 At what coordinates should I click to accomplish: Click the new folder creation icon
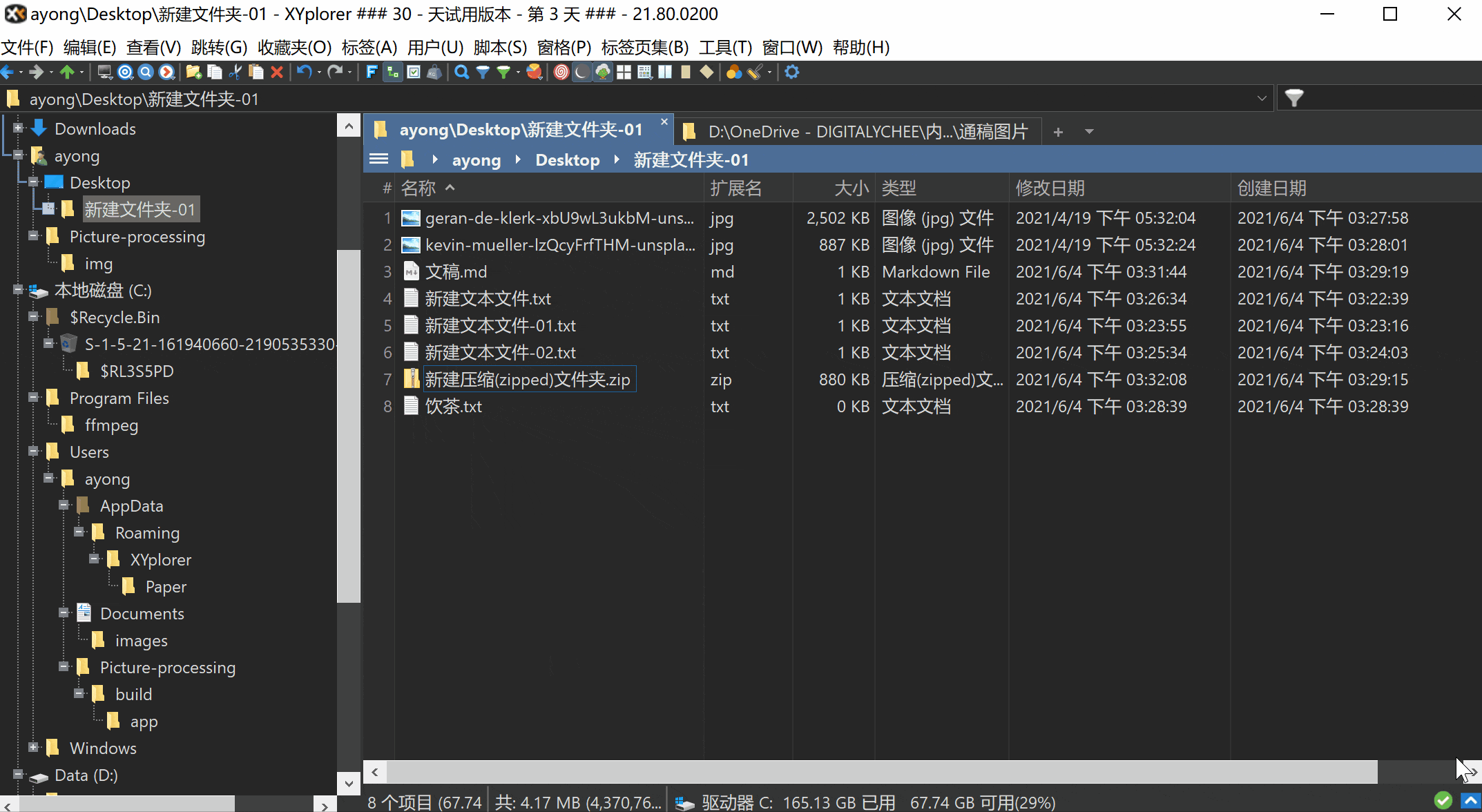193,72
